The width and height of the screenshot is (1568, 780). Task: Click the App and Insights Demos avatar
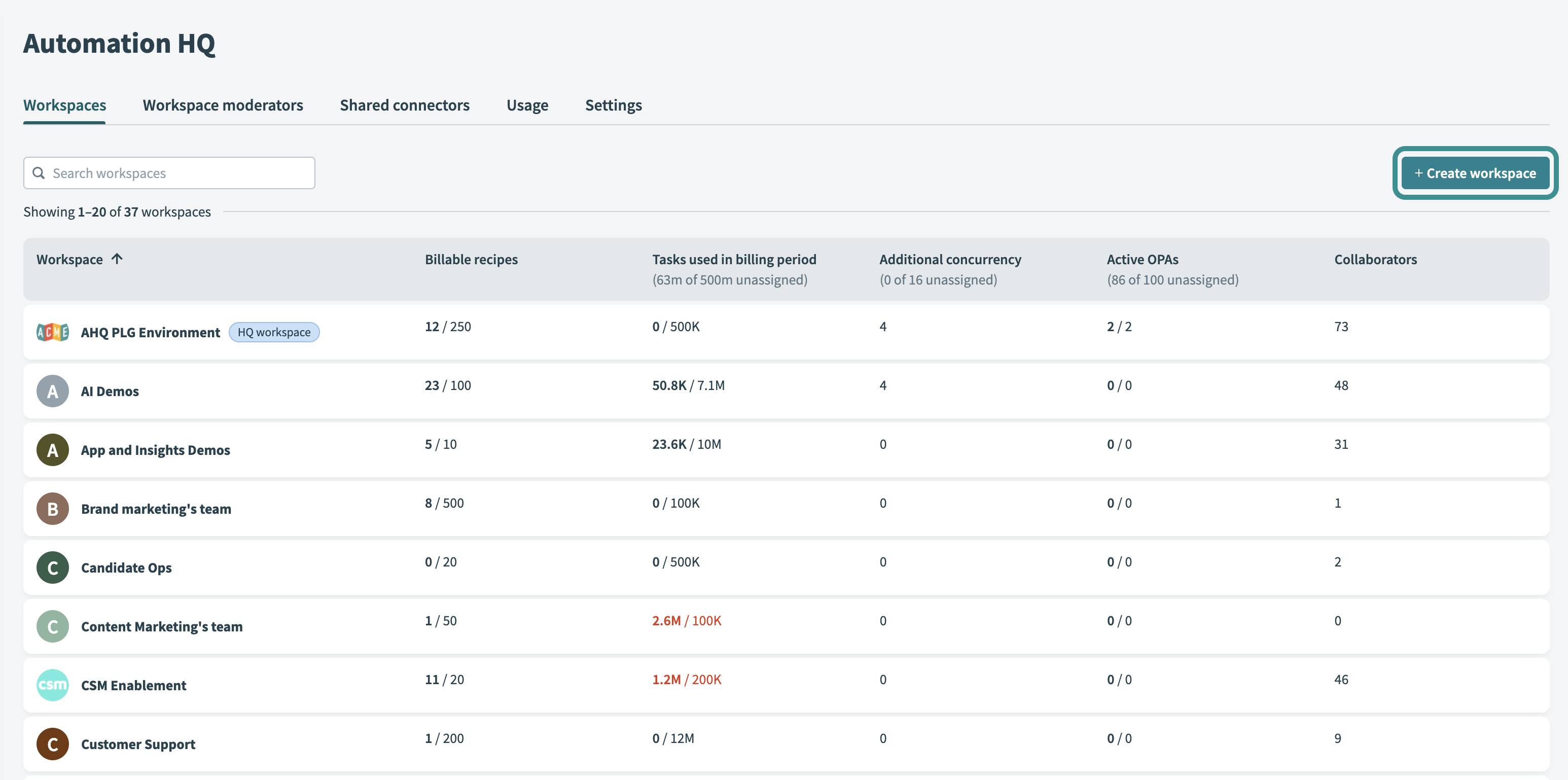coord(52,450)
